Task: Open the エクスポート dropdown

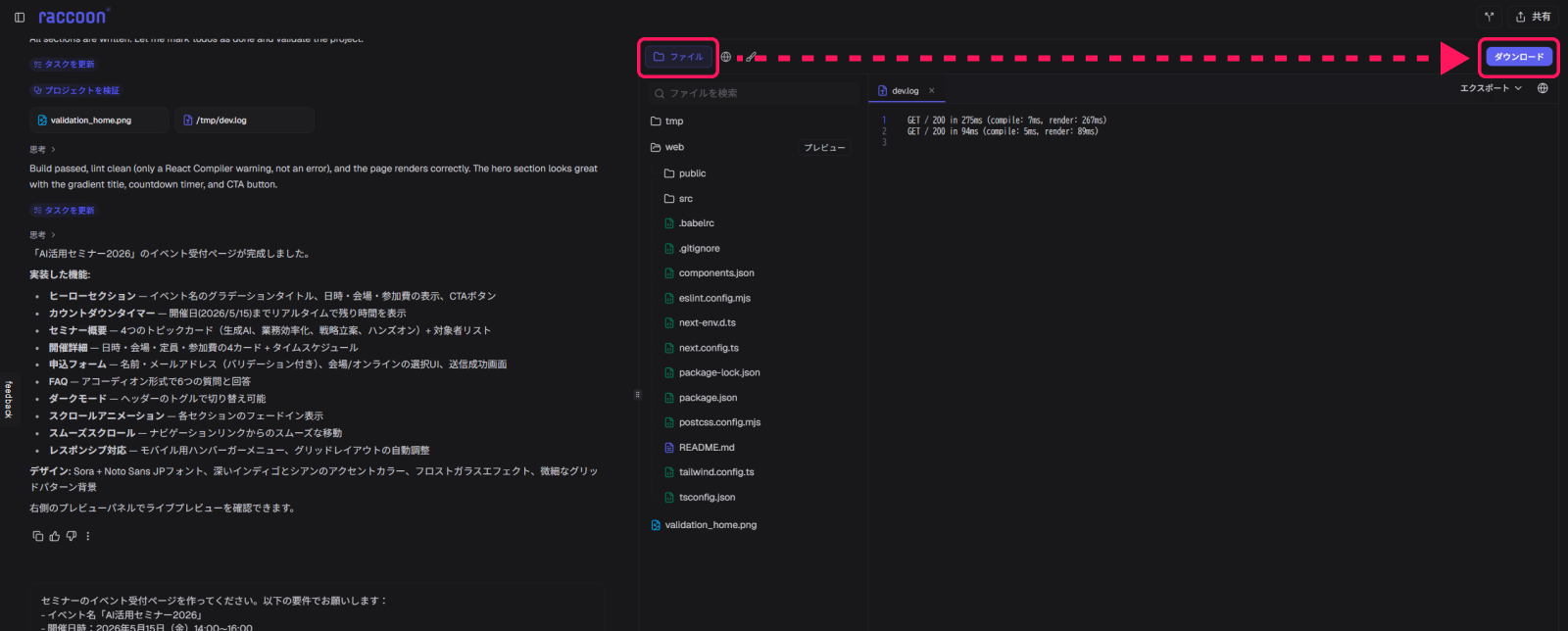Action: [1491, 88]
